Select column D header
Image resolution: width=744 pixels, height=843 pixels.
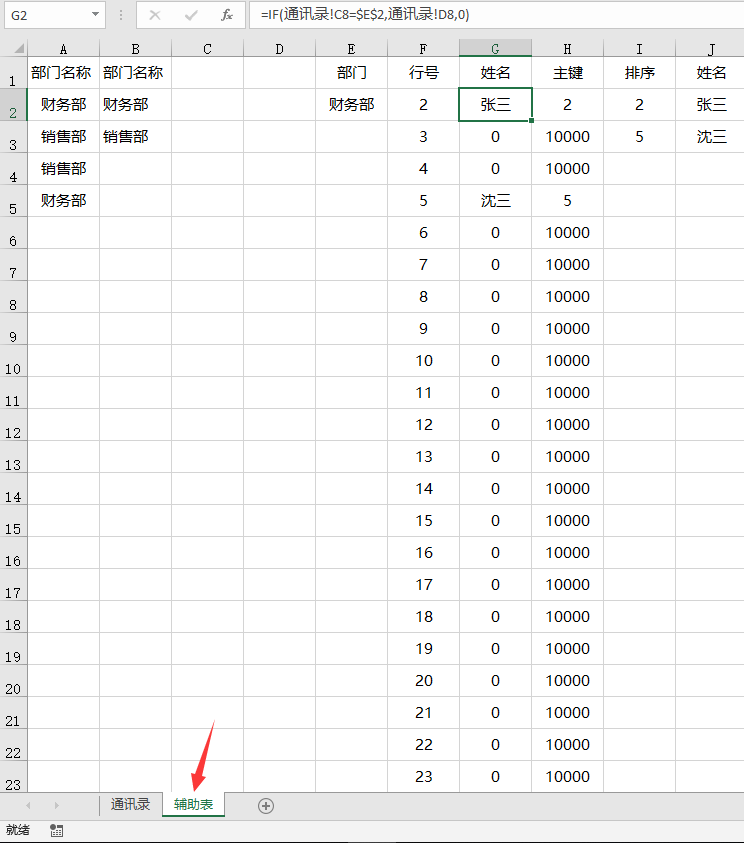280,49
